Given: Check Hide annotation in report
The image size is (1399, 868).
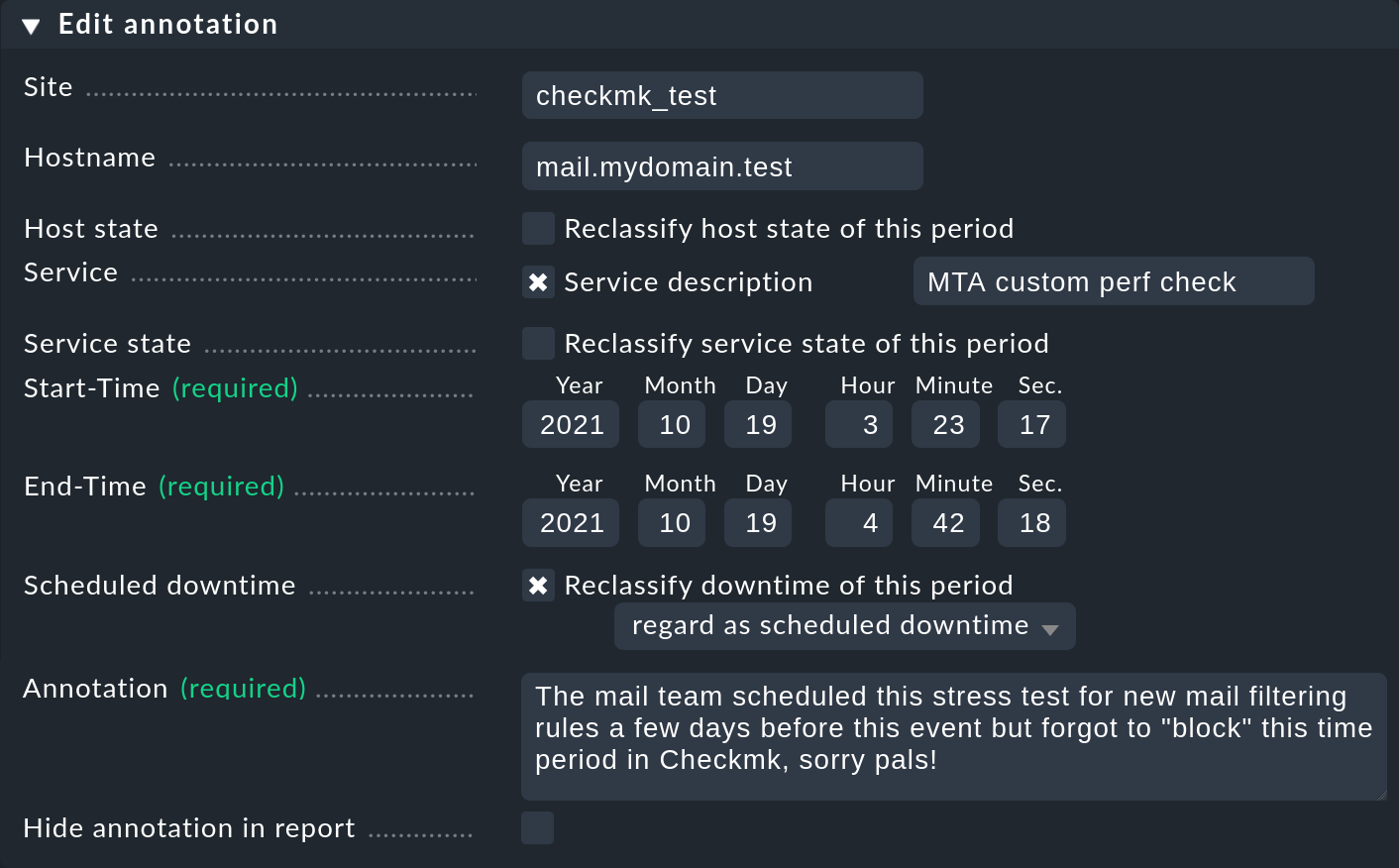Looking at the screenshot, I should (538, 828).
